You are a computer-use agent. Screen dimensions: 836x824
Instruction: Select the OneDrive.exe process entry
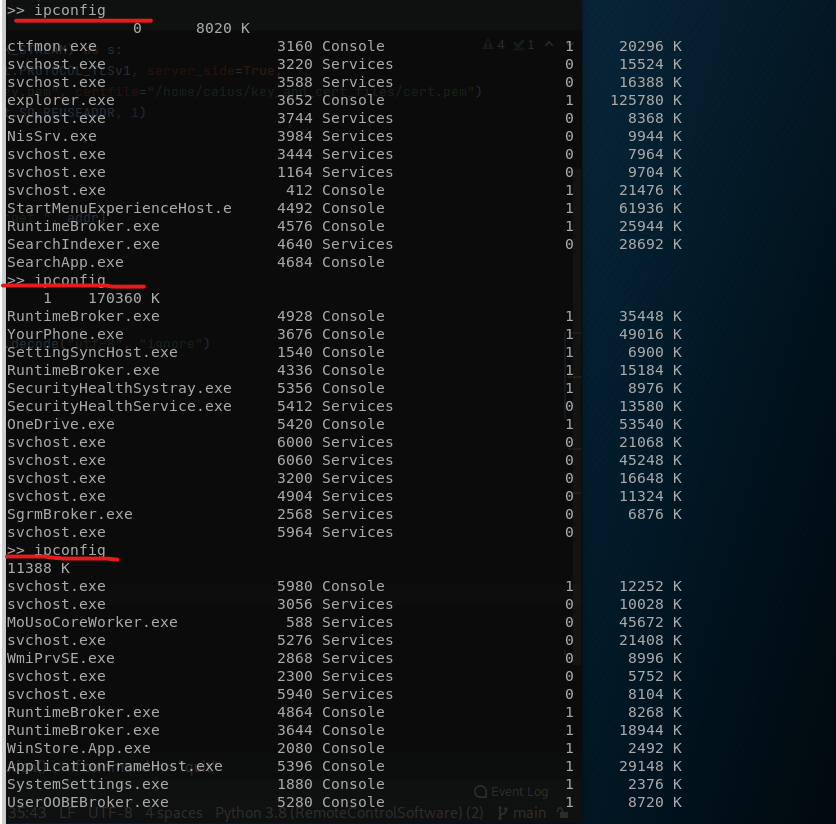61,424
